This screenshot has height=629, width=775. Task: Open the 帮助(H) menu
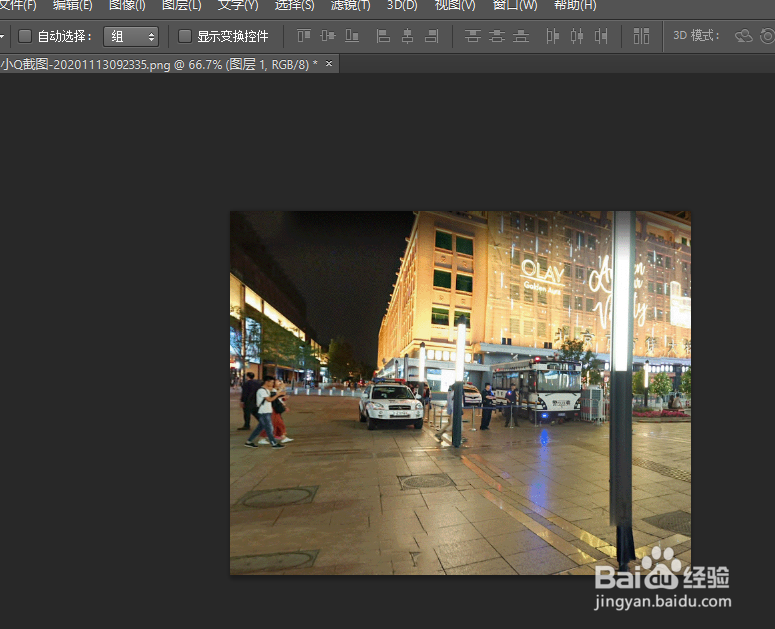tap(575, 5)
